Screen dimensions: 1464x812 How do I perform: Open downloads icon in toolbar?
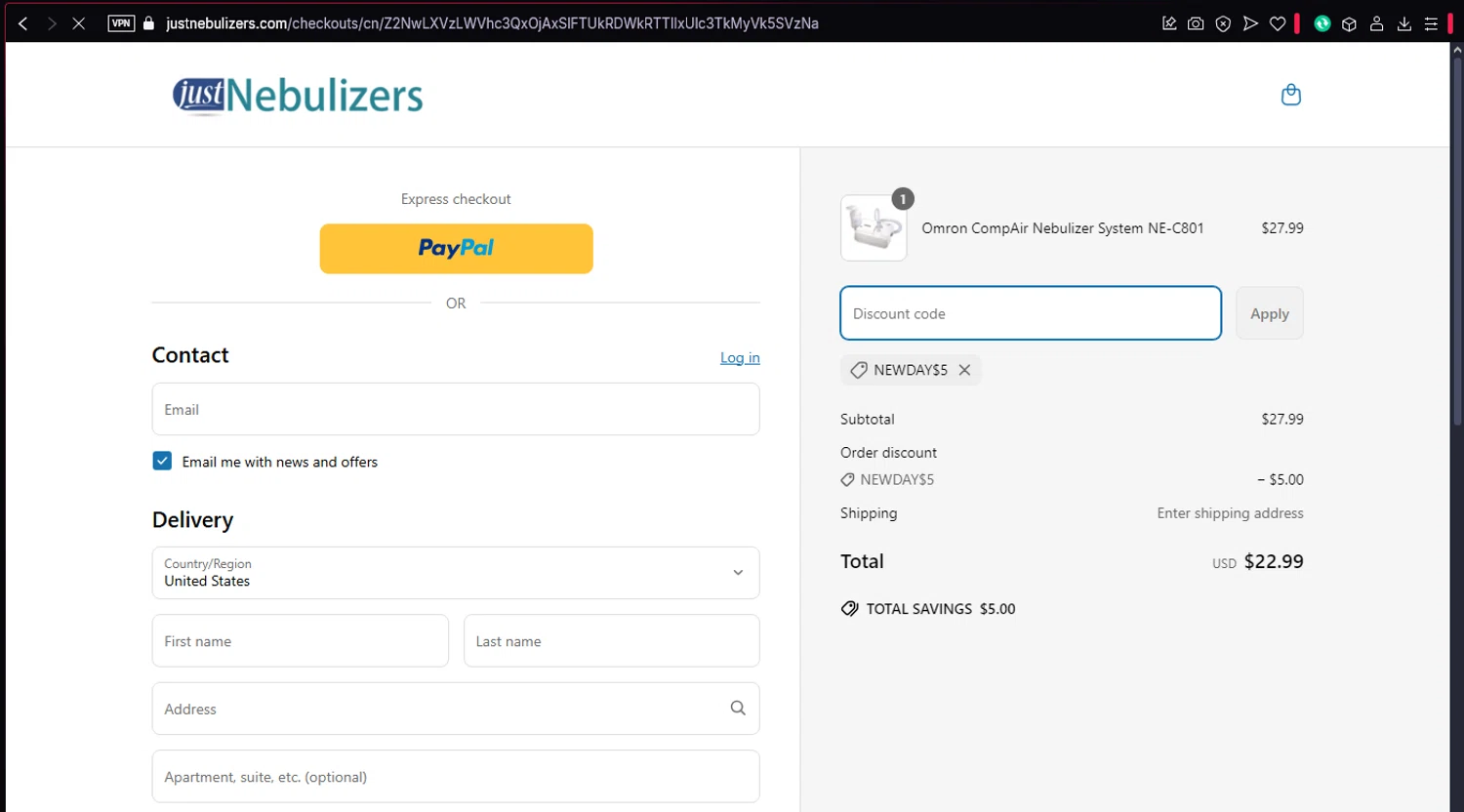click(x=1404, y=23)
